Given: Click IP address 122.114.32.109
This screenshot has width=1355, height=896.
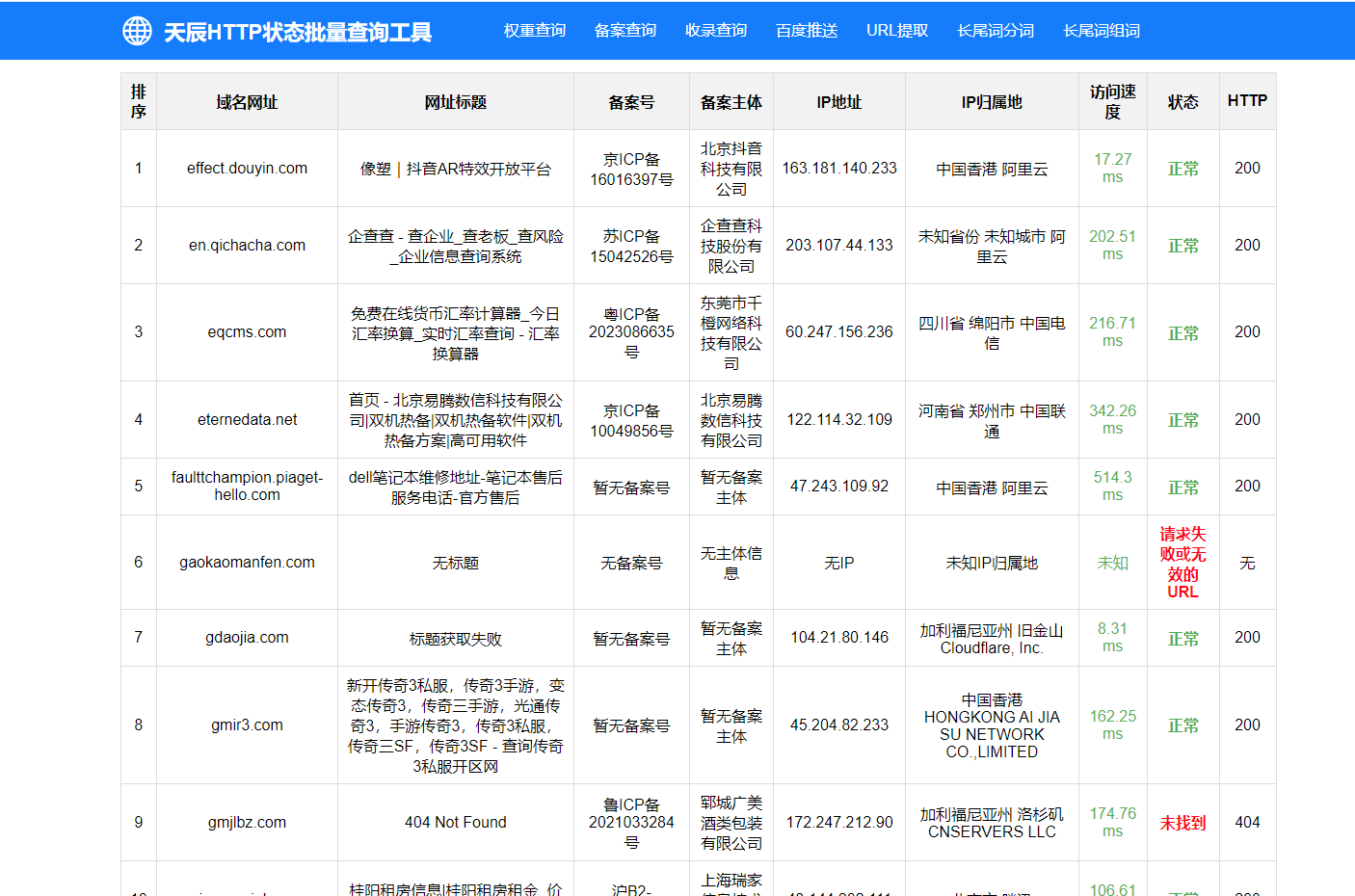Looking at the screenshot, I should click(839, 420).
